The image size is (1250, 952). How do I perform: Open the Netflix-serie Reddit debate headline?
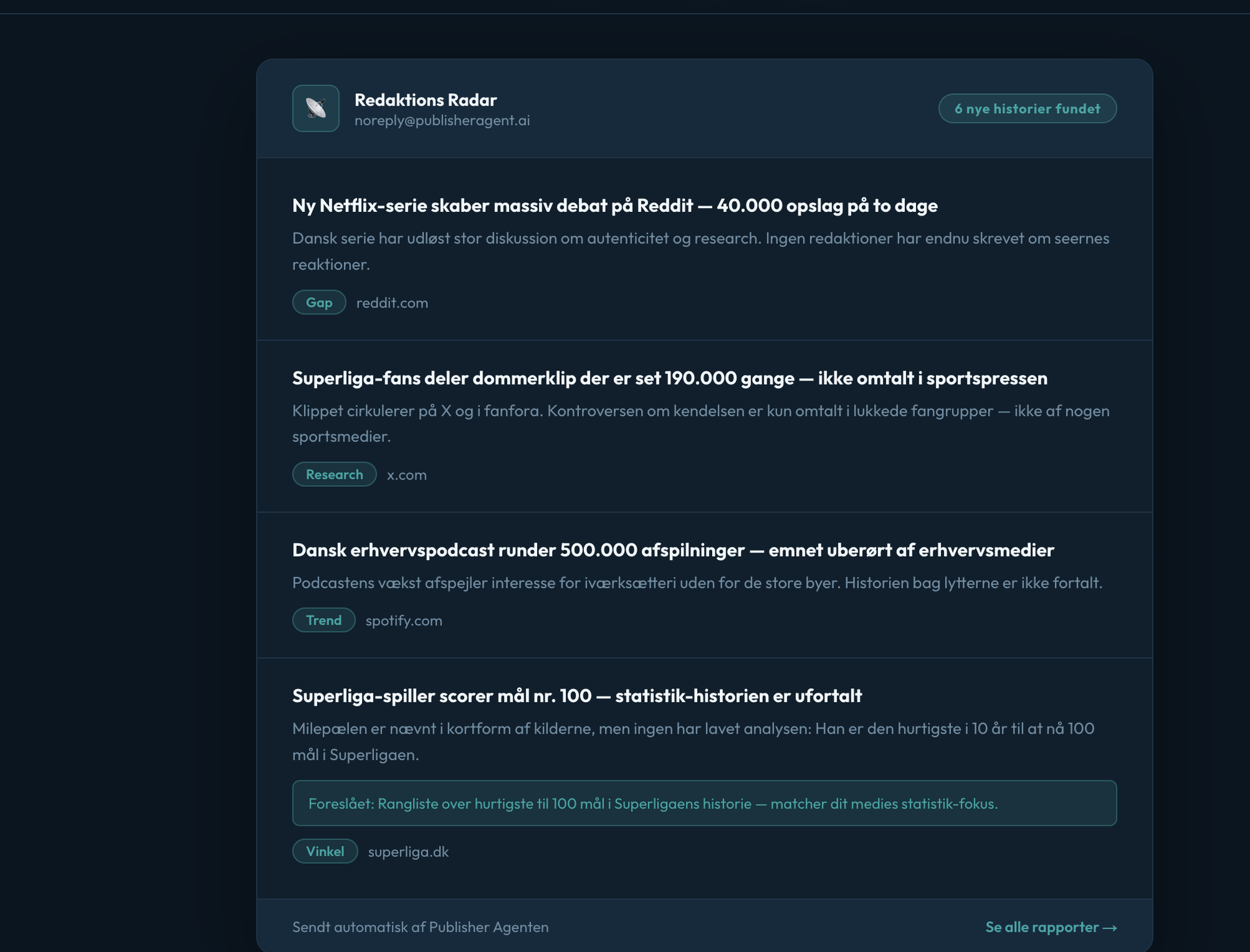pyautogui.click(x=614, y=206)
